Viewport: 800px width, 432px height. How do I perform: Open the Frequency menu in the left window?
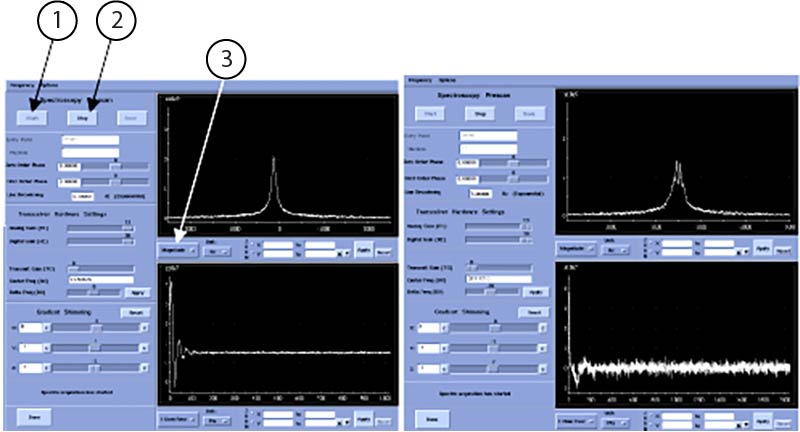click(20, 86)
